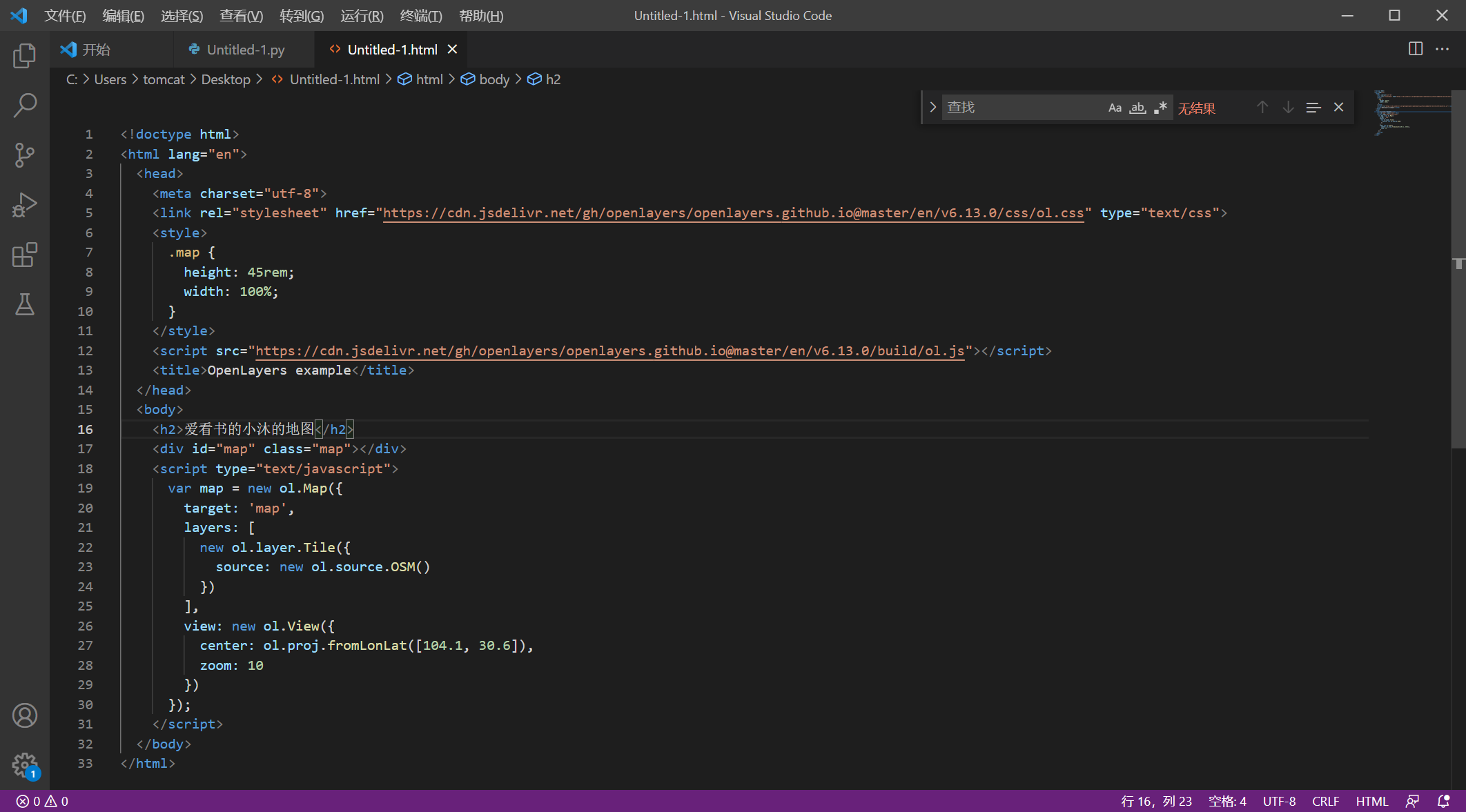Open the 终端(T) menu

click(421, 15)
